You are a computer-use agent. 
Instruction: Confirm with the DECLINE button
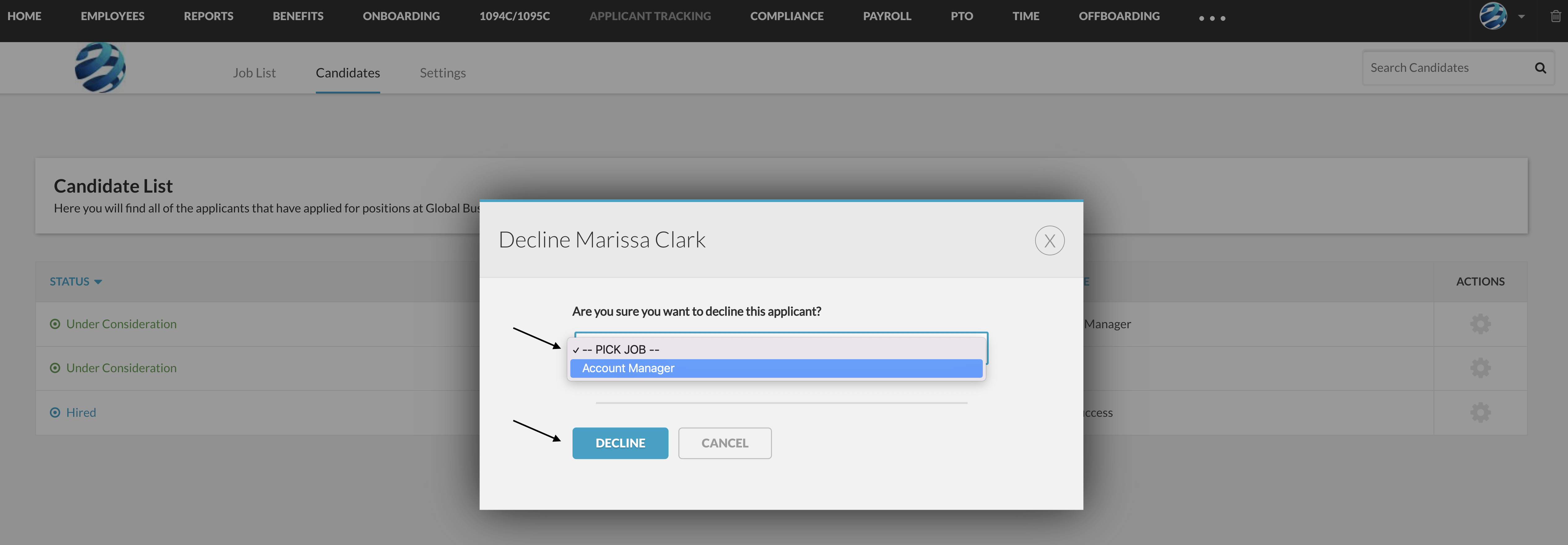coord(620,443)
